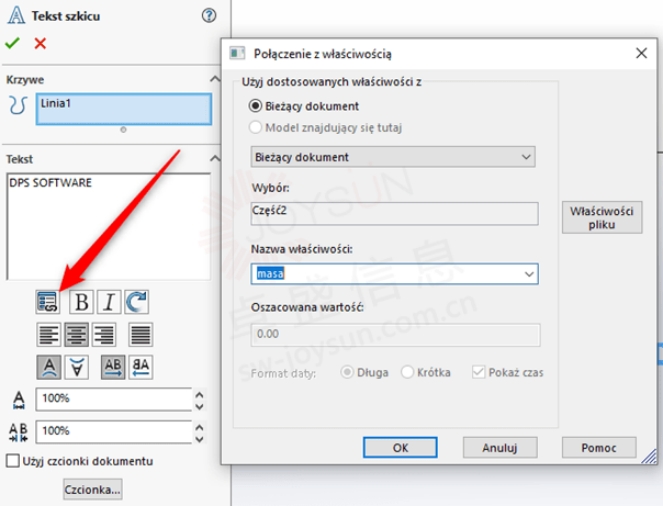Increase width factor with up arrow
Screen dimensions: 663x506
200,395
